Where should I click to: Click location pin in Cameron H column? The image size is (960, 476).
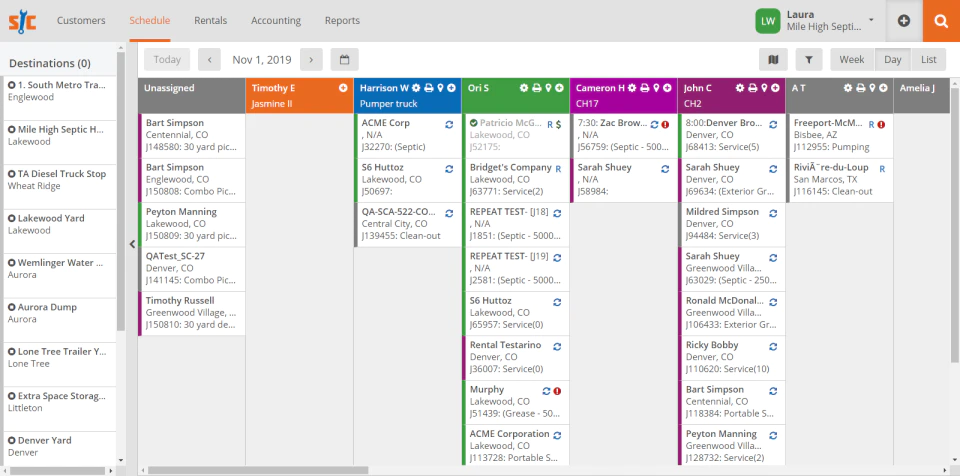coord(656,88)
